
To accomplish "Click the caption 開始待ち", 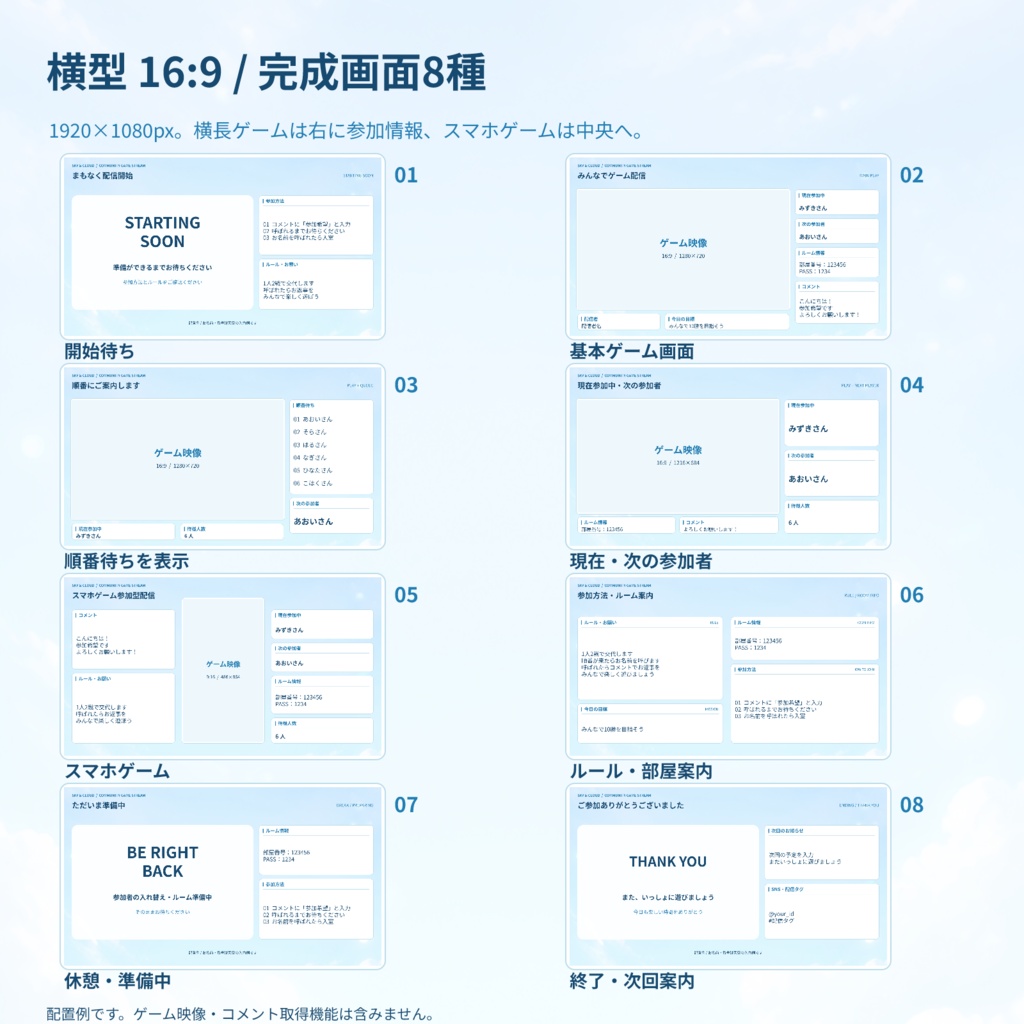I will [99, 351].
